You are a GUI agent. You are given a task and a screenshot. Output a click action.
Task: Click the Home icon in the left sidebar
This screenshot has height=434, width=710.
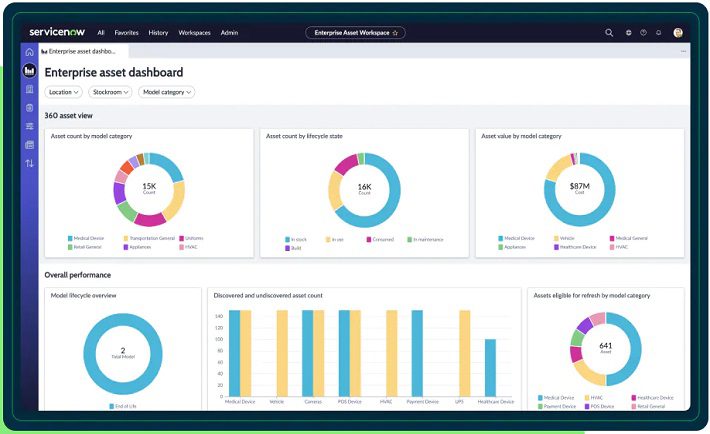tap(29, 52)
